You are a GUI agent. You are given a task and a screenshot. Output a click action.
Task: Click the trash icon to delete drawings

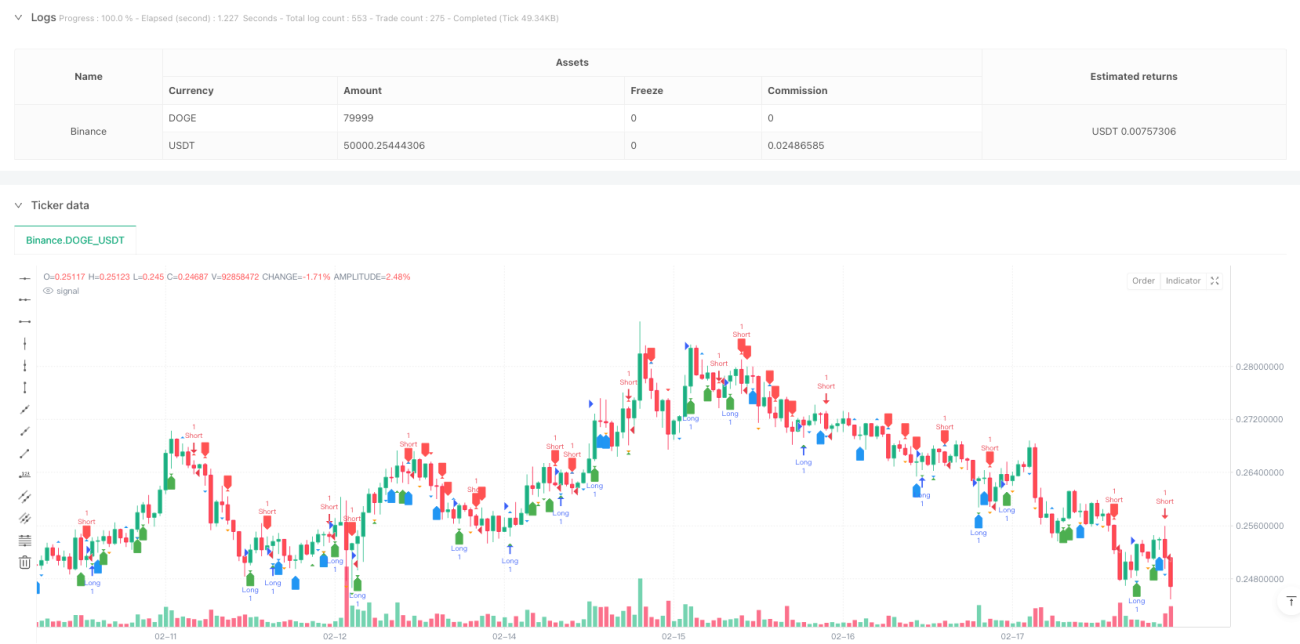coord(25,563)
